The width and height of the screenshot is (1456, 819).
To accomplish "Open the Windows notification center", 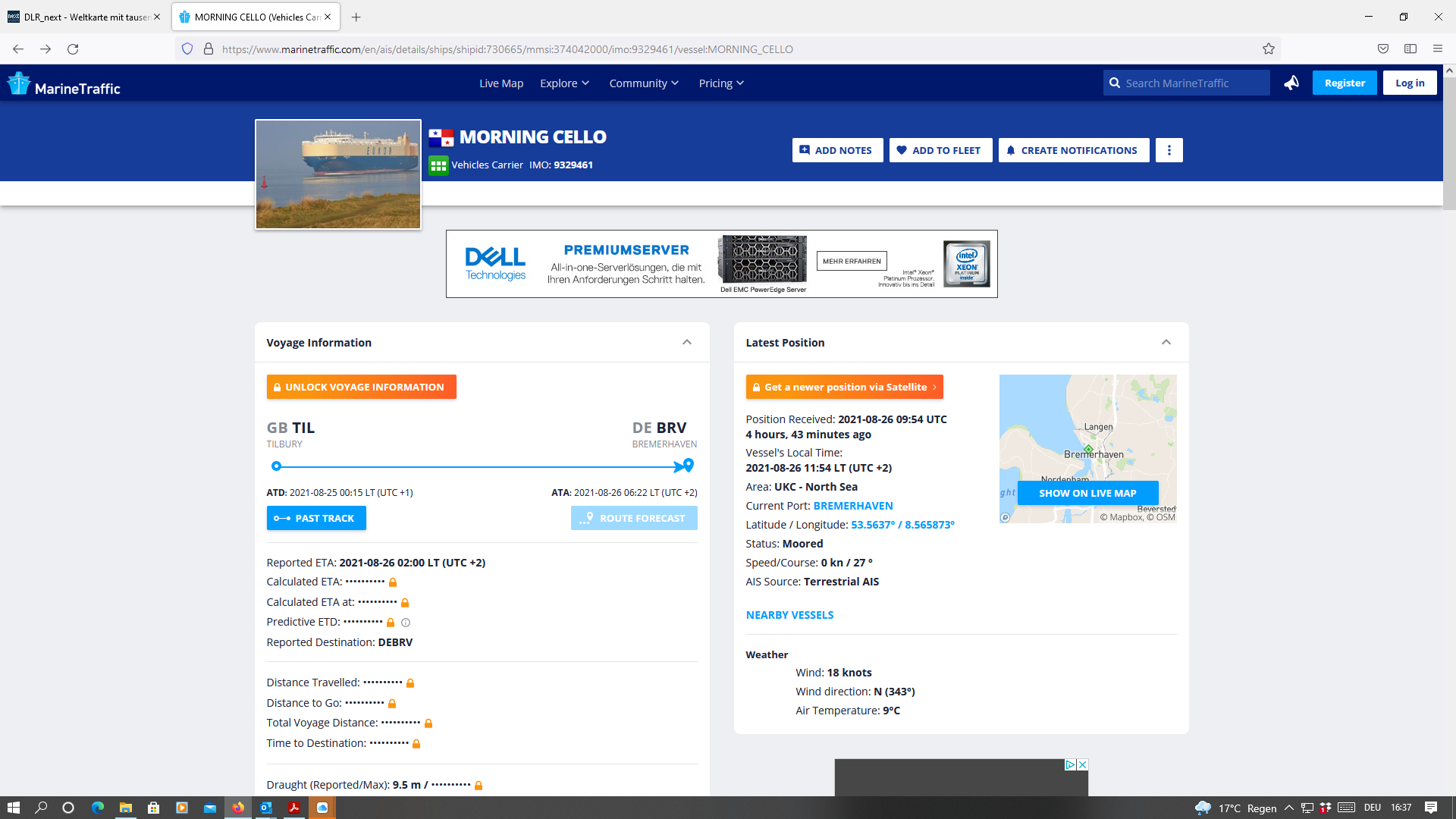I will pos(1431,808).
